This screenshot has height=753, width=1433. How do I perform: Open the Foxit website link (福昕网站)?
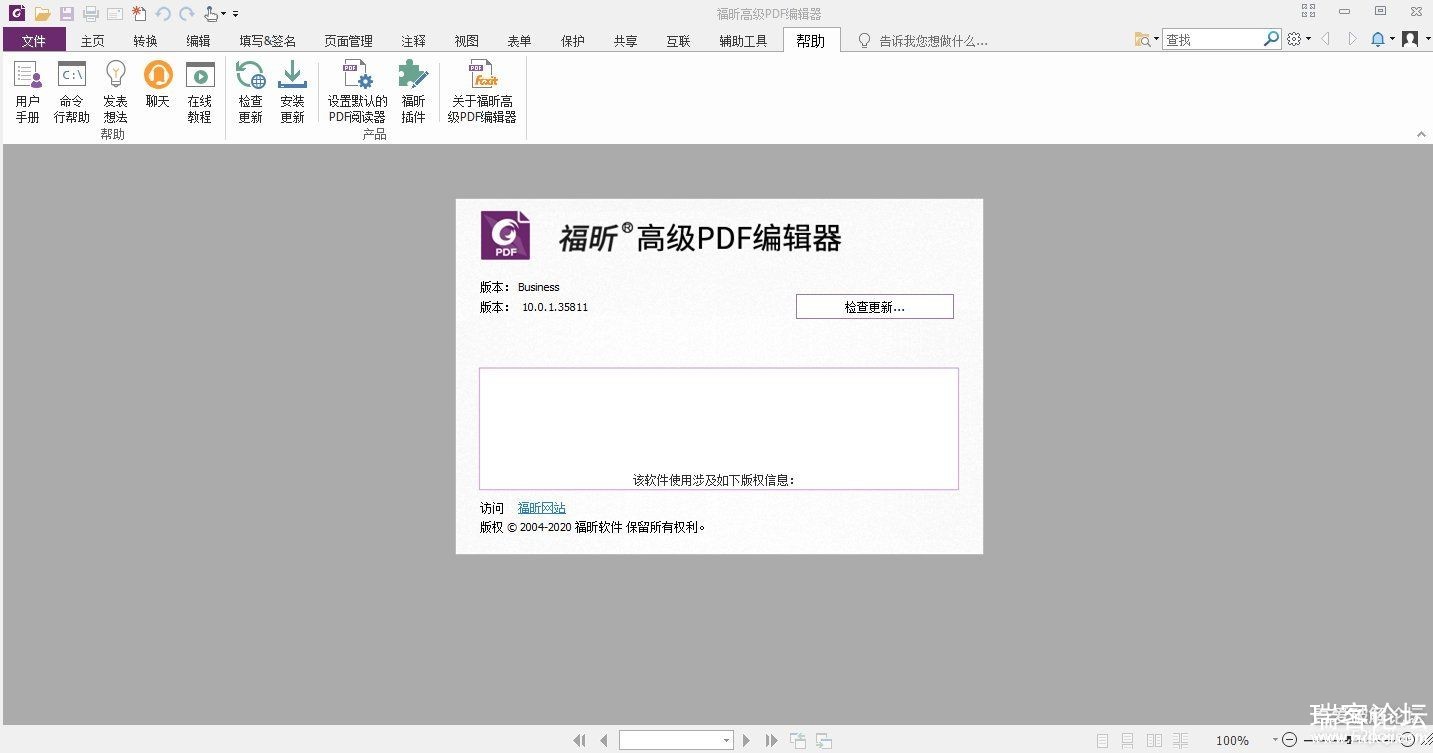541,508
